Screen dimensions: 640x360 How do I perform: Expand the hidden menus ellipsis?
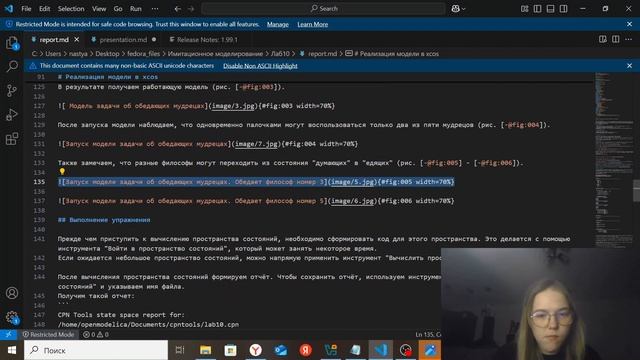pos(155,9)
